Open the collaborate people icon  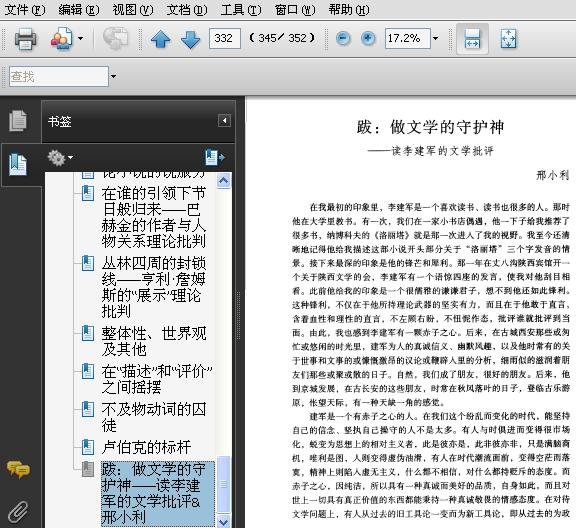(x=61, y=38)
